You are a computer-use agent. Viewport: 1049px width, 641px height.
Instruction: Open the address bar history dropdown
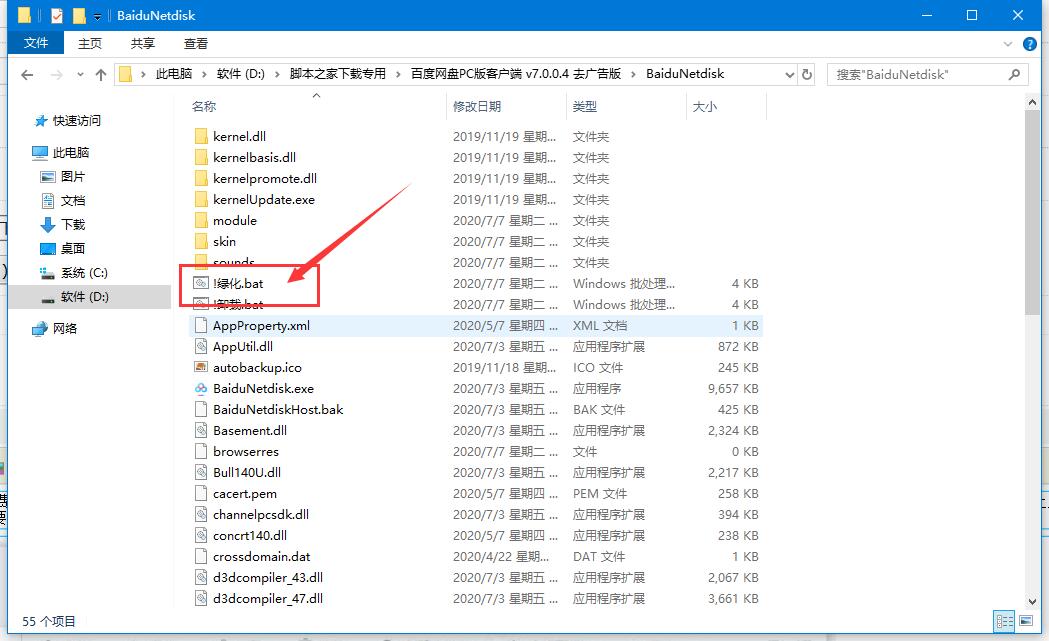point(789,74)
